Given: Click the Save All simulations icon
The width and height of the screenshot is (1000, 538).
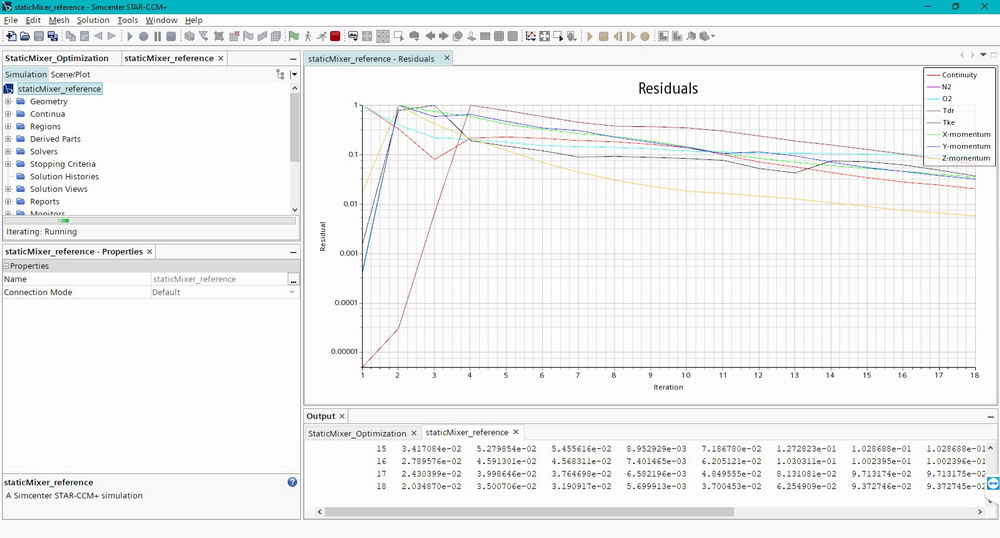Looking at the screenshot, I should click(52, 36).
